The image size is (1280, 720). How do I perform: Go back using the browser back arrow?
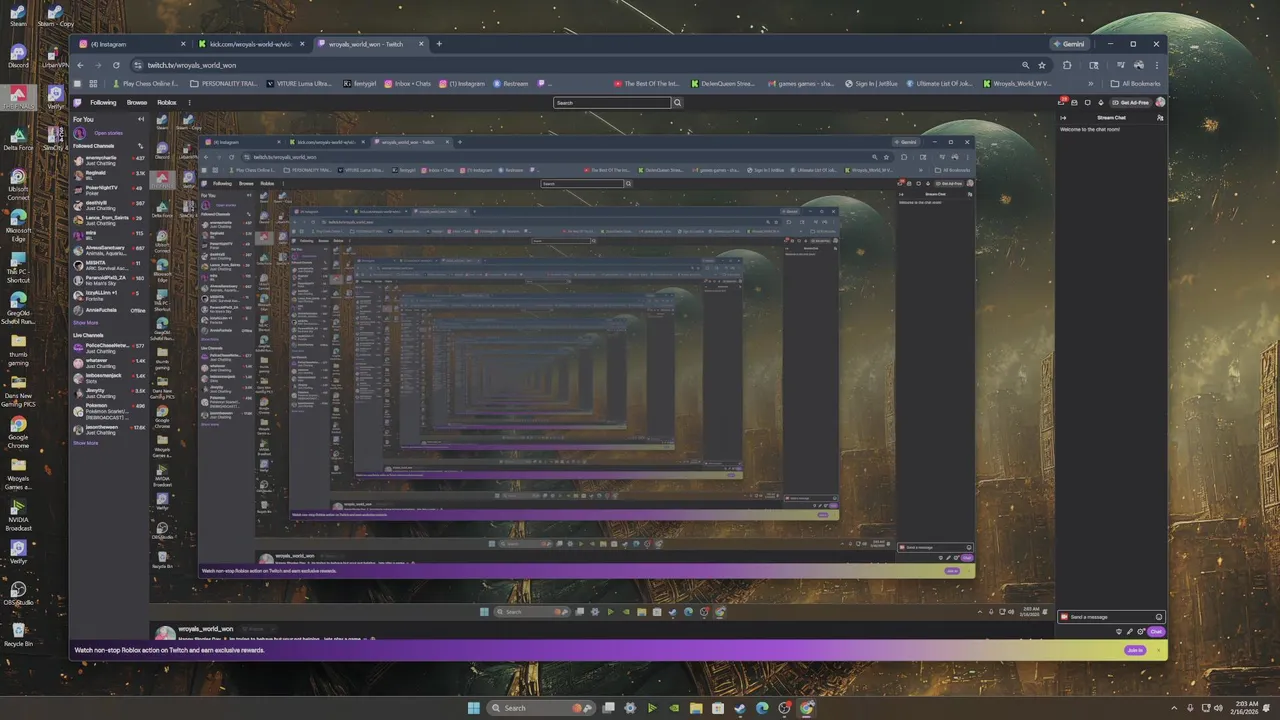pyautogui.click(x=81, y=65)
